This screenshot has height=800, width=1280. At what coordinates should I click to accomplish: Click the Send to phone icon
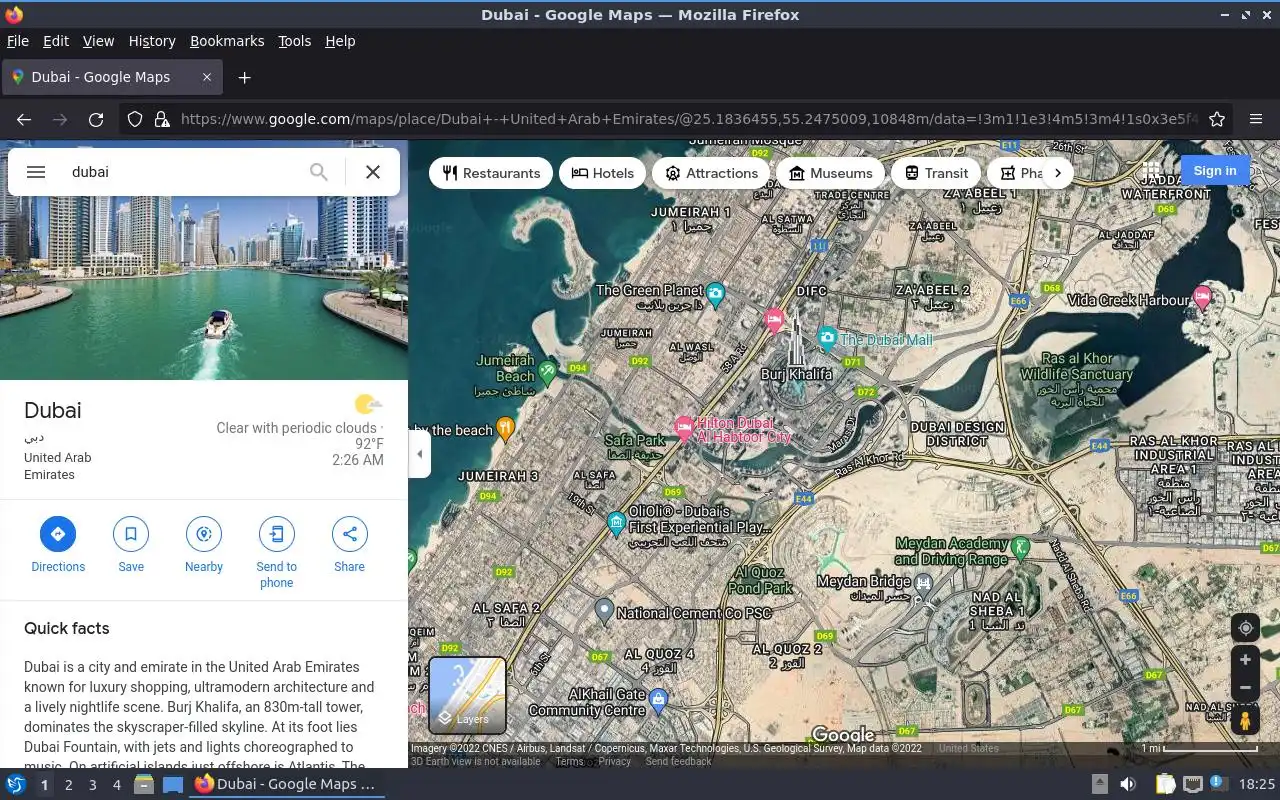tap(277, 534)
